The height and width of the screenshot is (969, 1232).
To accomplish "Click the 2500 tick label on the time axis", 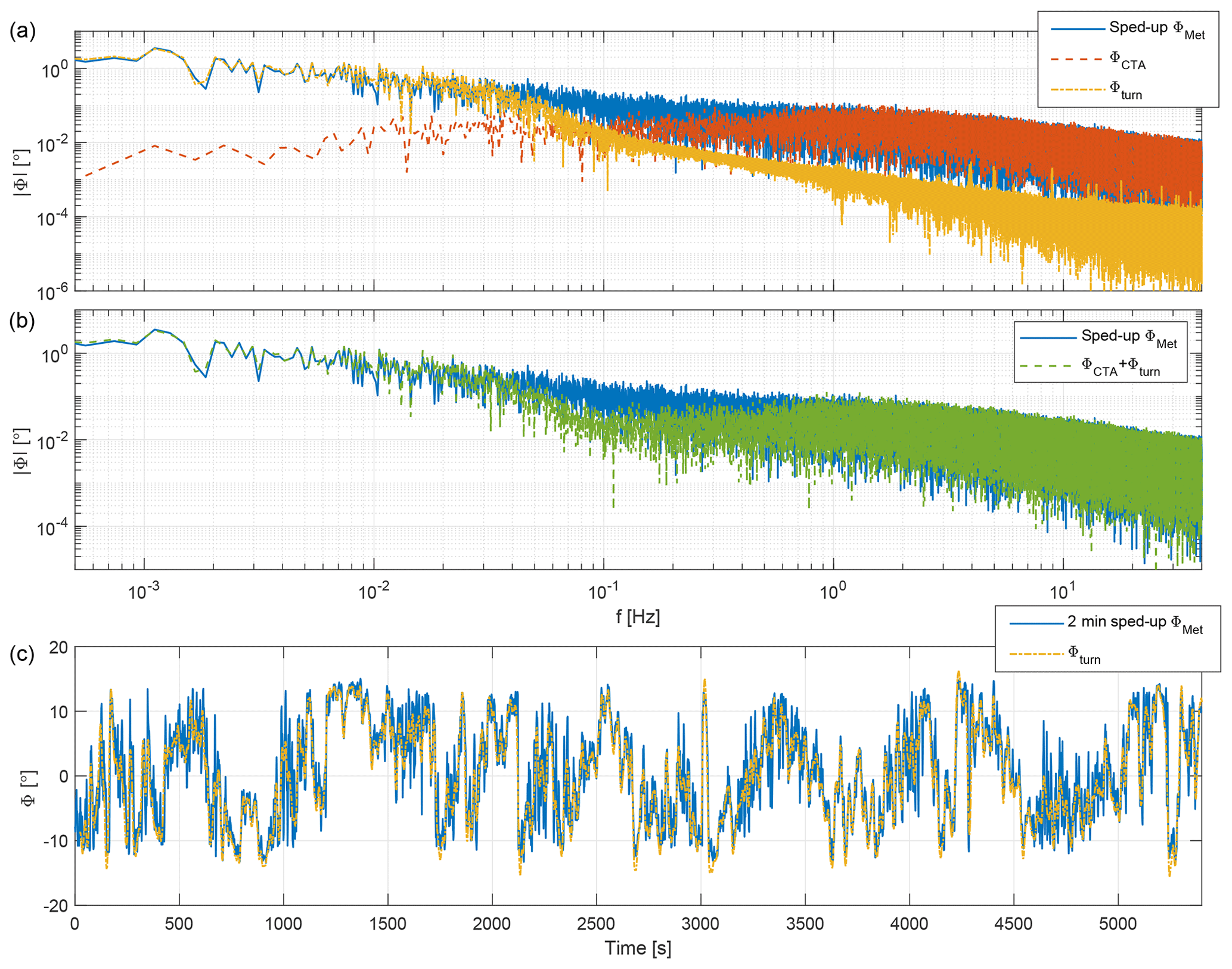I will tap(596, 924).
